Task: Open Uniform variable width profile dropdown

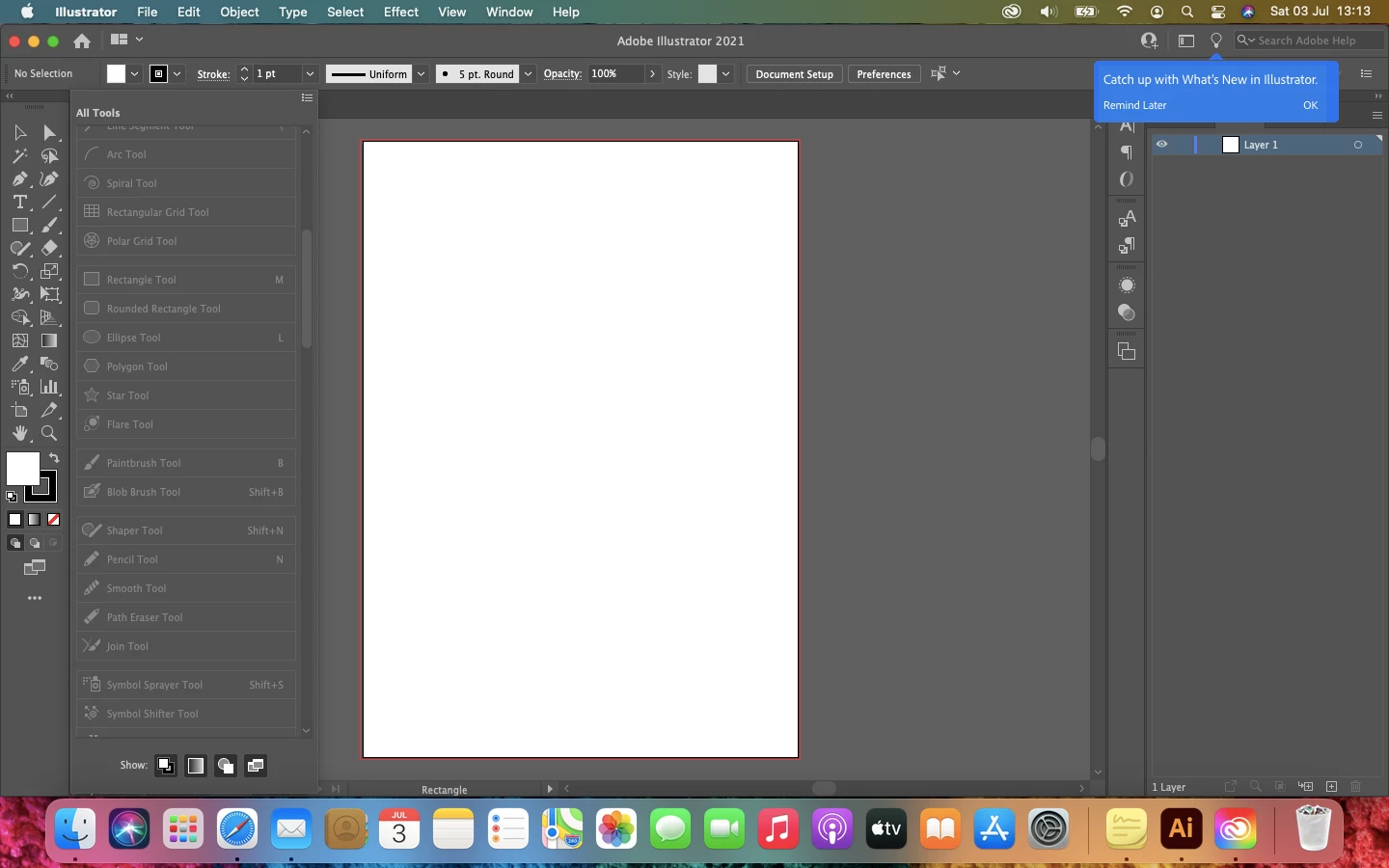Action: coord(421,74)
